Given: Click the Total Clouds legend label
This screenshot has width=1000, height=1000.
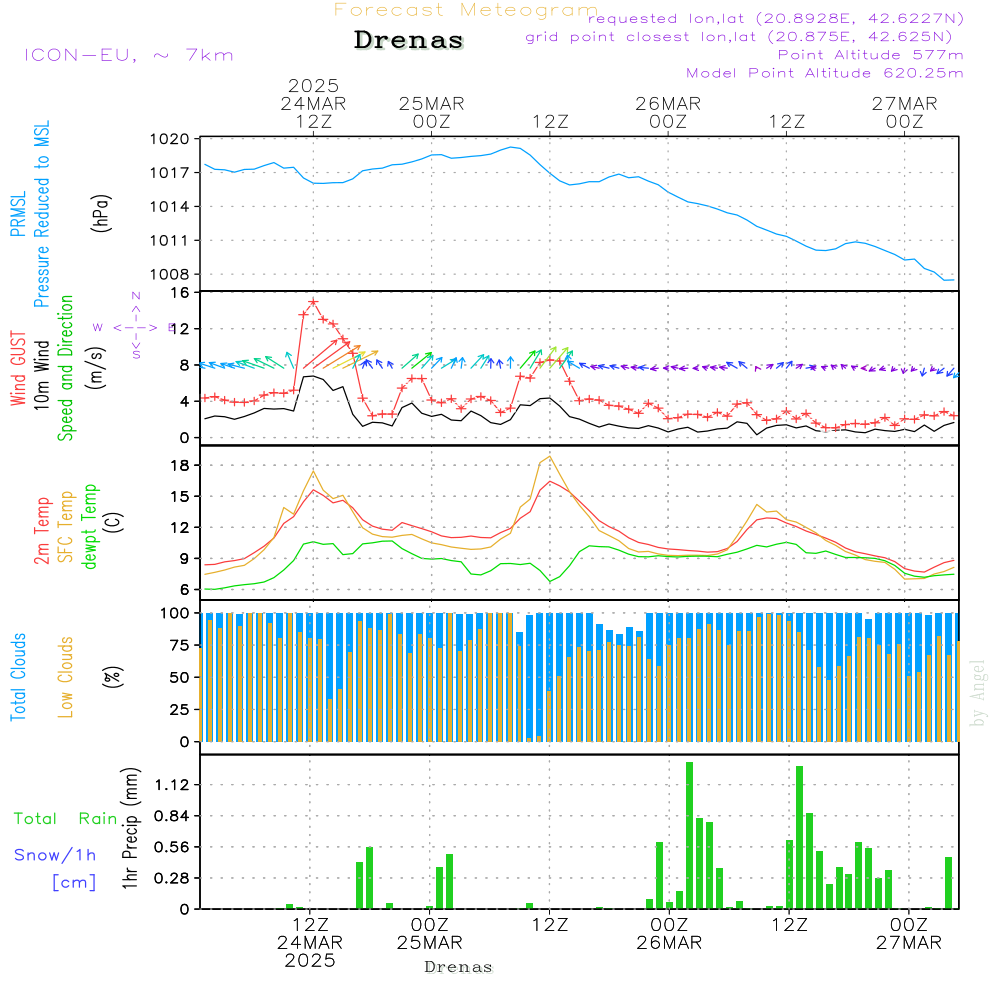Looking at the screenshot, I should [18, 677].
